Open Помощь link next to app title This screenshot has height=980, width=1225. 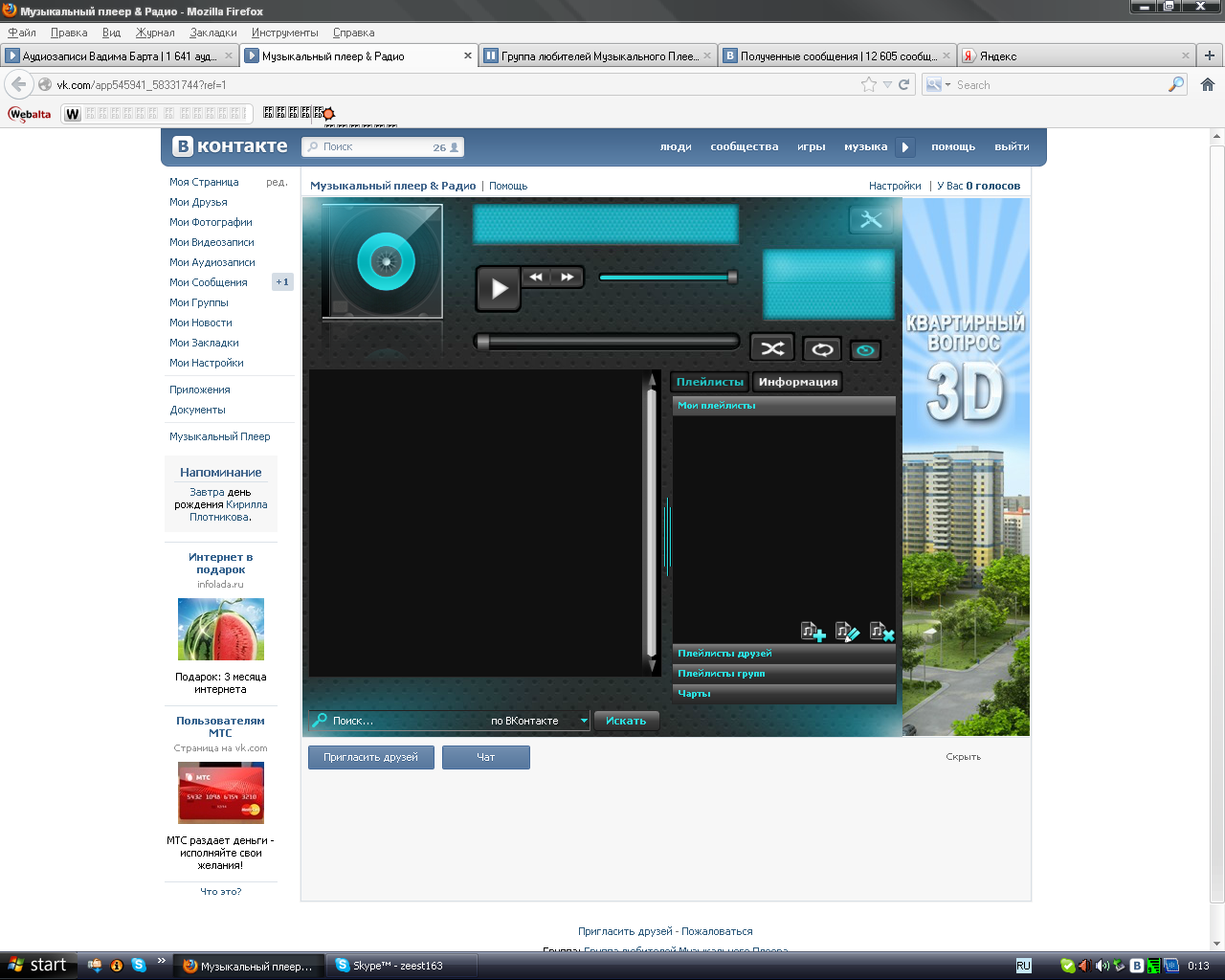point(508,186)
